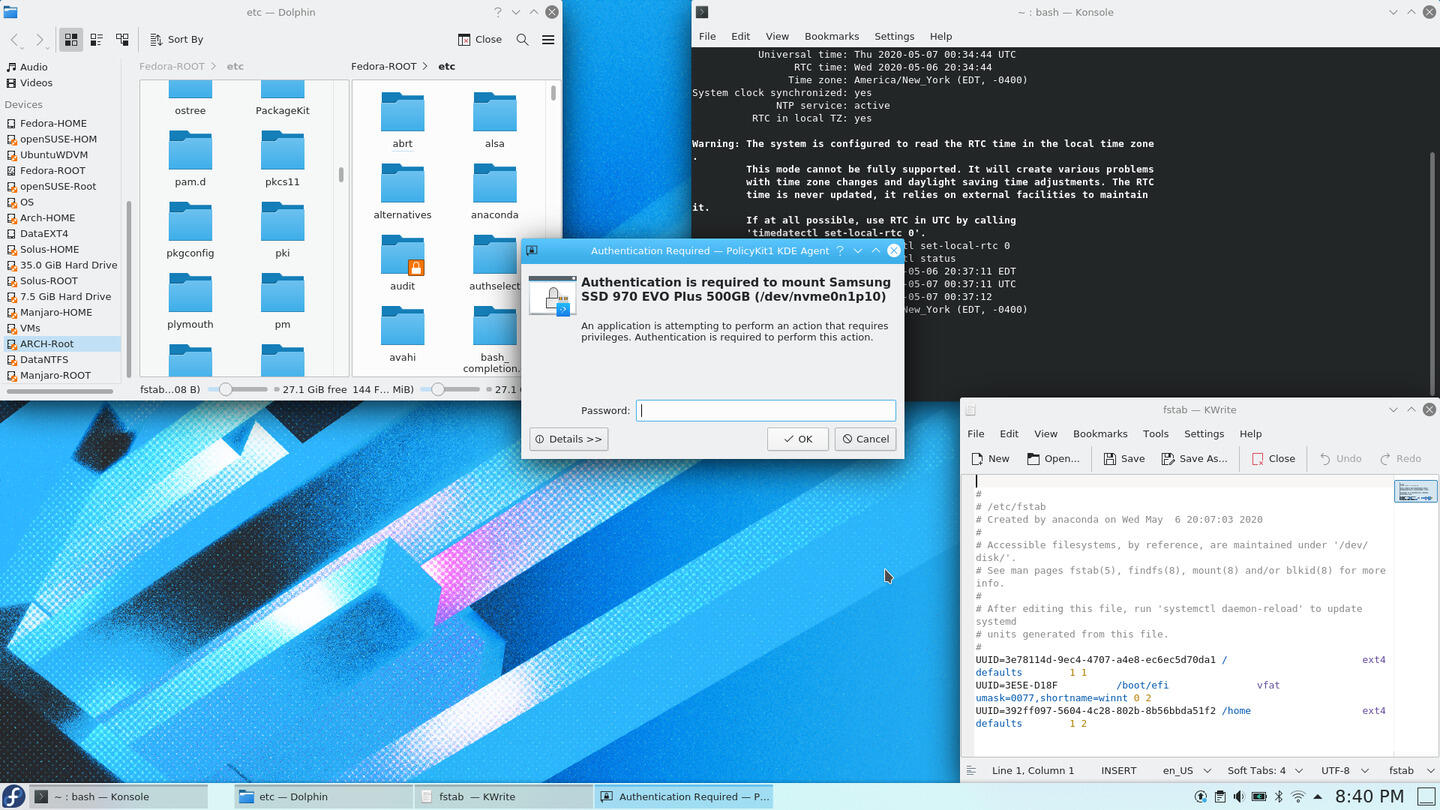Screen dimensions: 1440x810
Task: Switch Dolphin to Icons view mode
Action: click(71, 39)
